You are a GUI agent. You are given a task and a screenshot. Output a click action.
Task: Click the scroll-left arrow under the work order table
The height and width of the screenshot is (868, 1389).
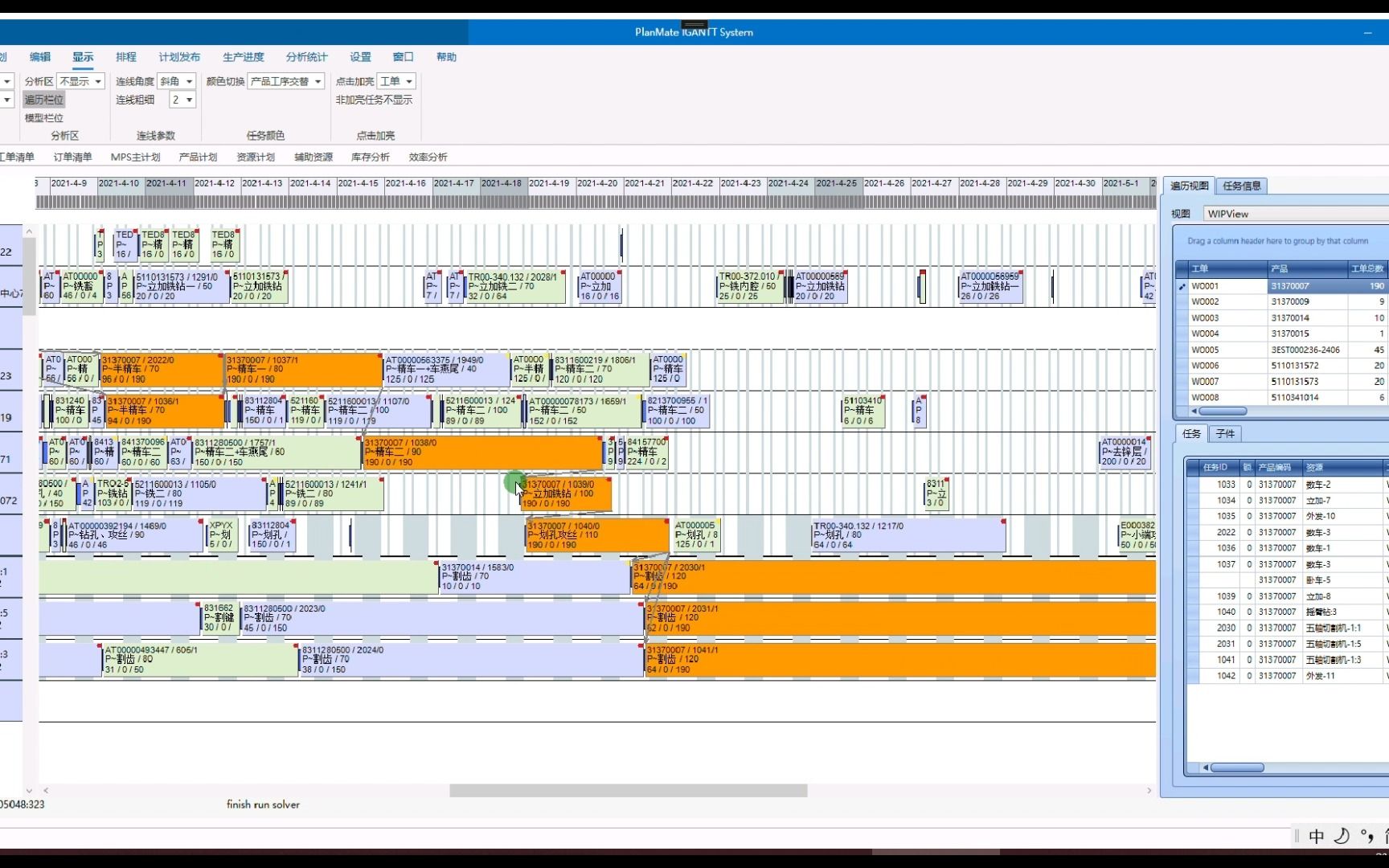pyautogui.click(x=1194, y=411)
